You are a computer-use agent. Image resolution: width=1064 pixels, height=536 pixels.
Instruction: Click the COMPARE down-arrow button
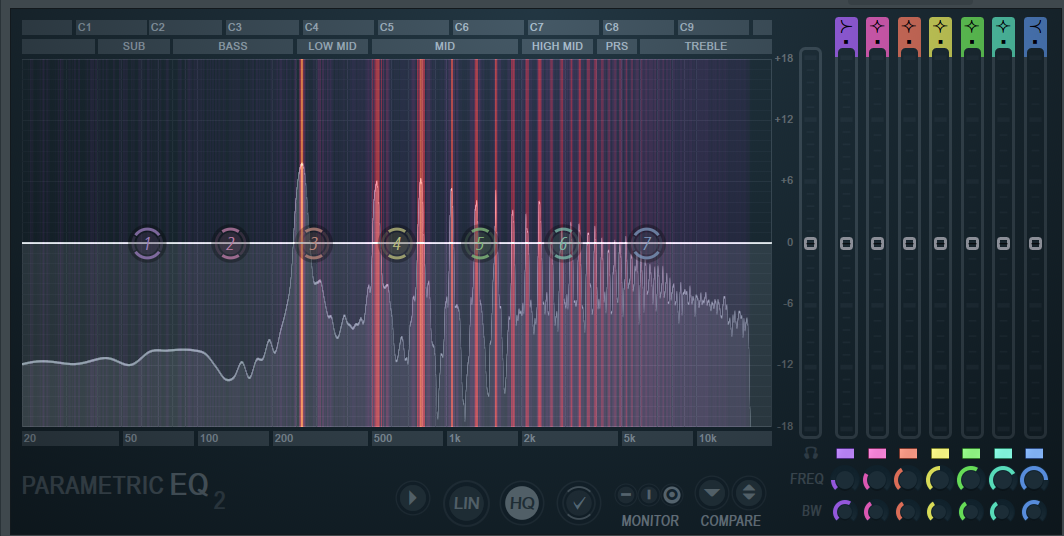(x=712, y=492)
